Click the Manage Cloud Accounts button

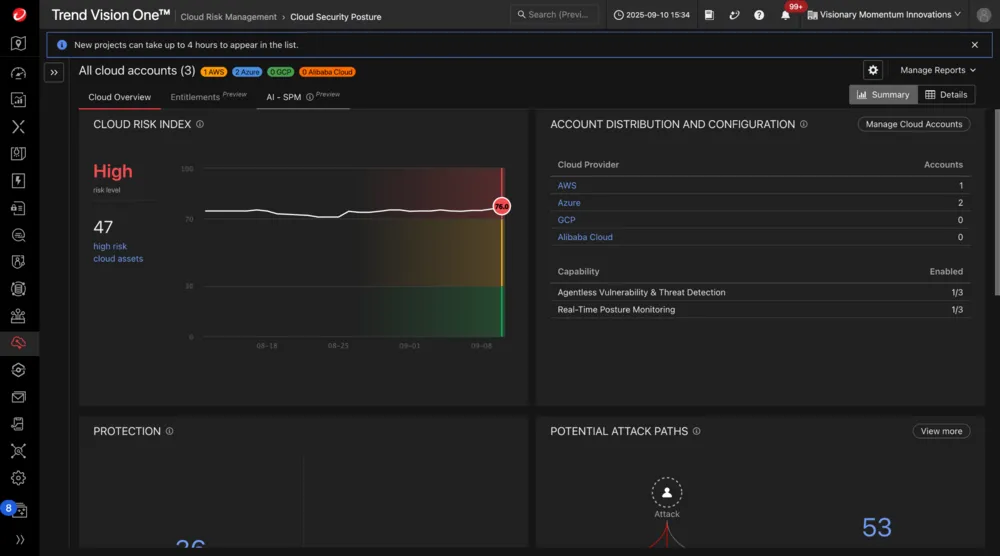(914, 124)
